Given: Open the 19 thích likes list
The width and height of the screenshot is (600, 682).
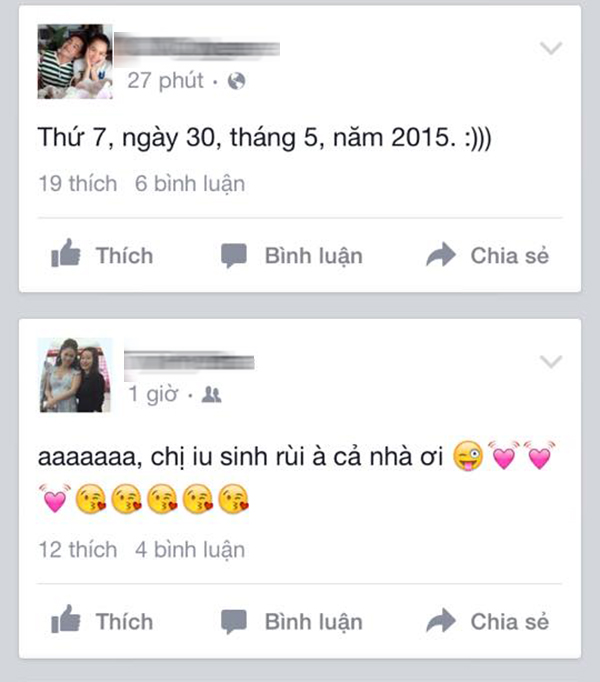Looking at the screenshot, I should point(78,183).
